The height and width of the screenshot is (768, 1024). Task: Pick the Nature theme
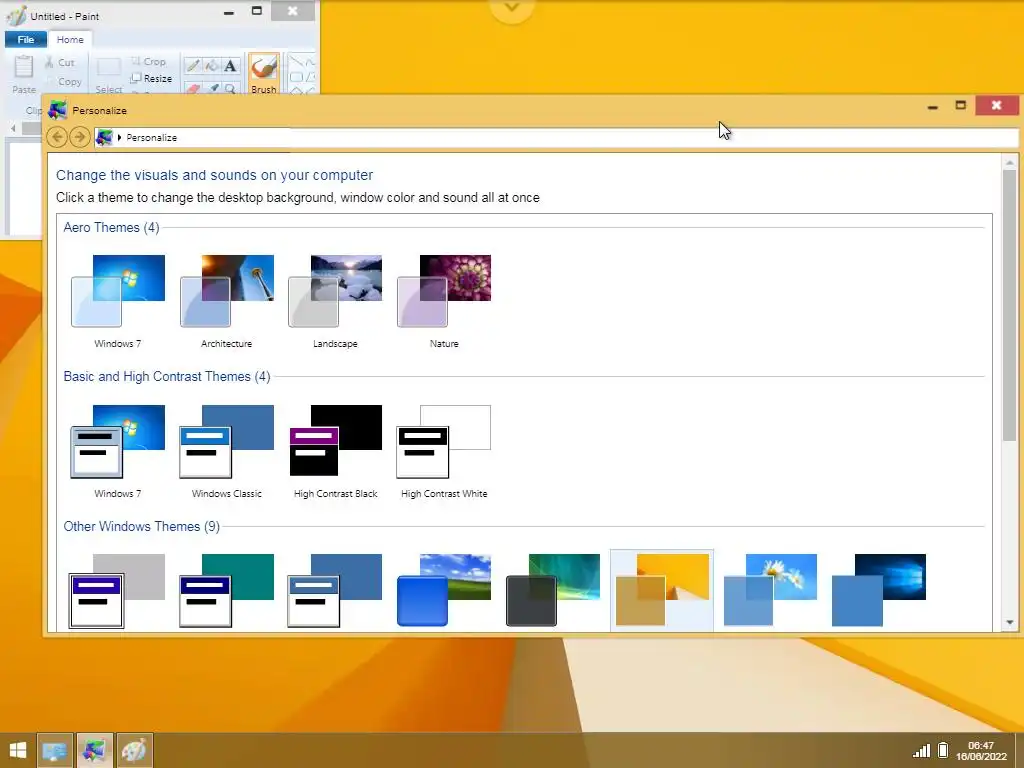(x=444, y=301)
